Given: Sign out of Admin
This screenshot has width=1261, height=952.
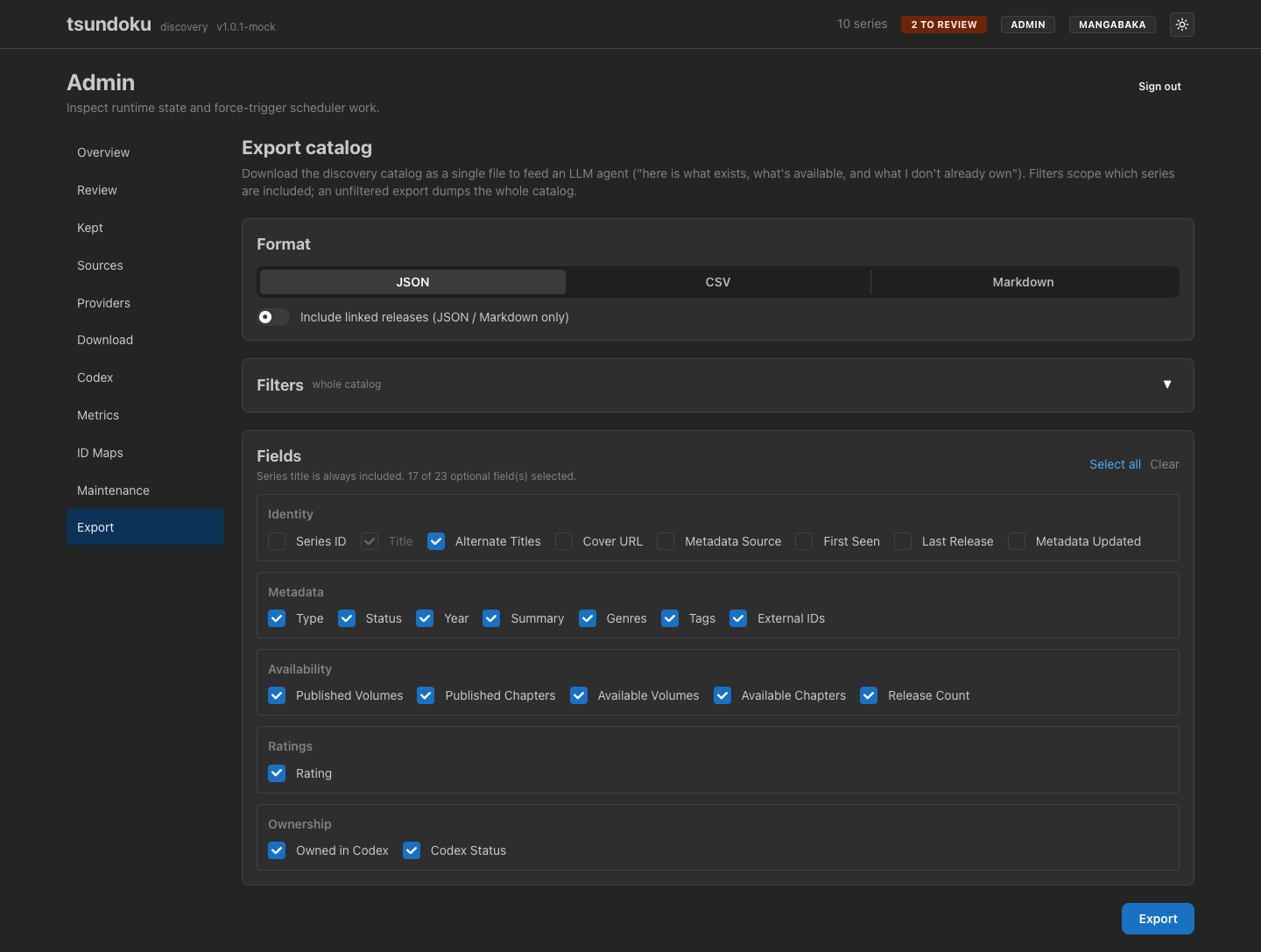Looking at the screenshot, I should point(1159,87).
